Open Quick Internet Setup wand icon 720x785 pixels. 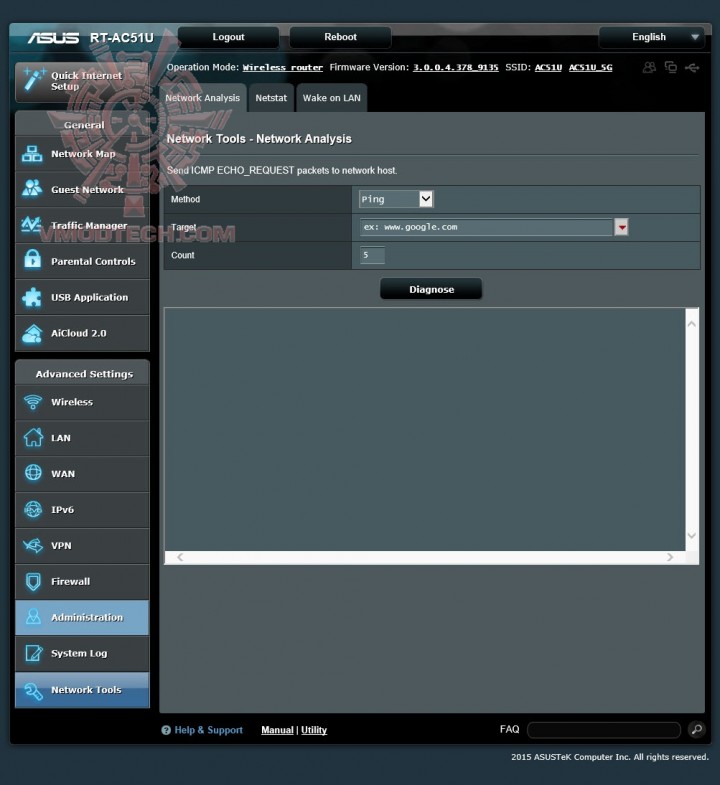33,80
